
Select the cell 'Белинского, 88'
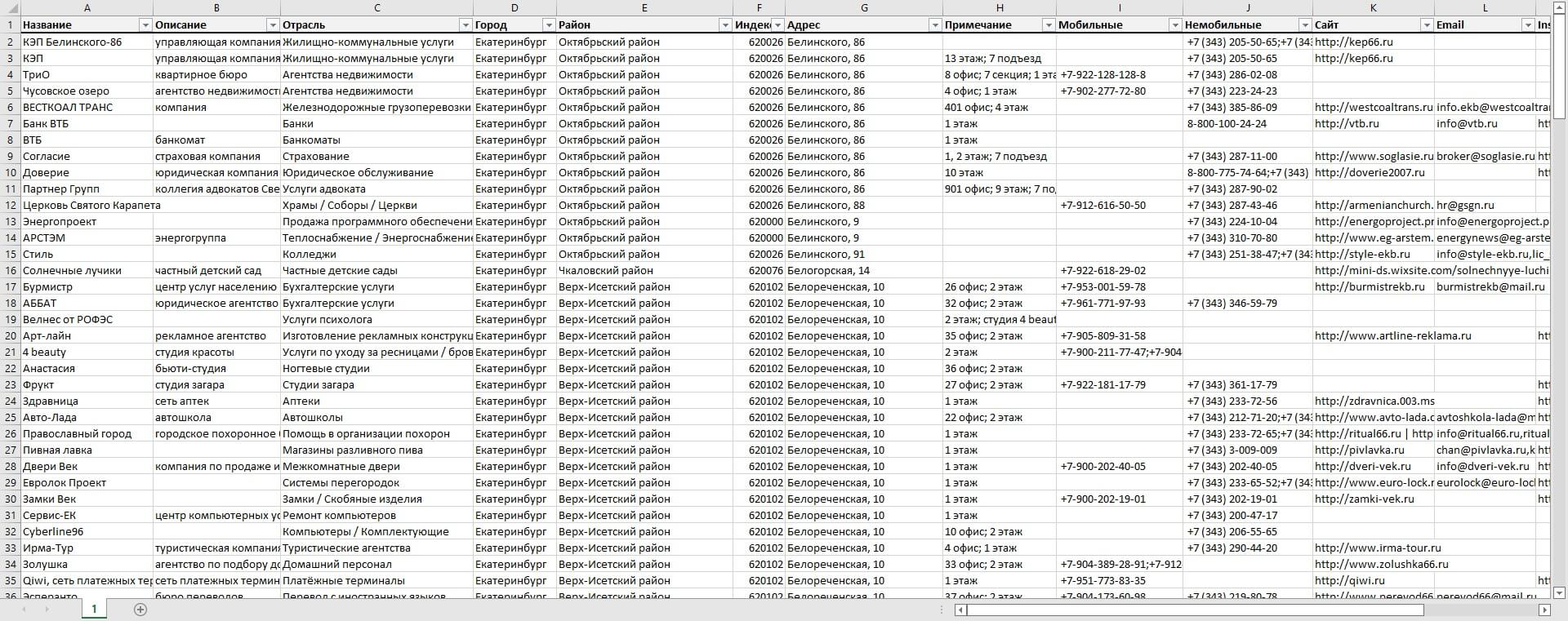(x=864, y=205)
